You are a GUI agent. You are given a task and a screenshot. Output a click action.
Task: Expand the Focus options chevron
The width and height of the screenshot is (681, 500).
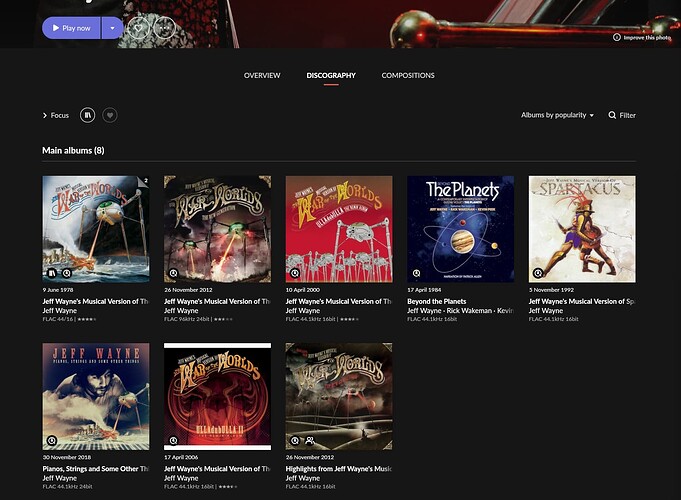pos(45,115)
